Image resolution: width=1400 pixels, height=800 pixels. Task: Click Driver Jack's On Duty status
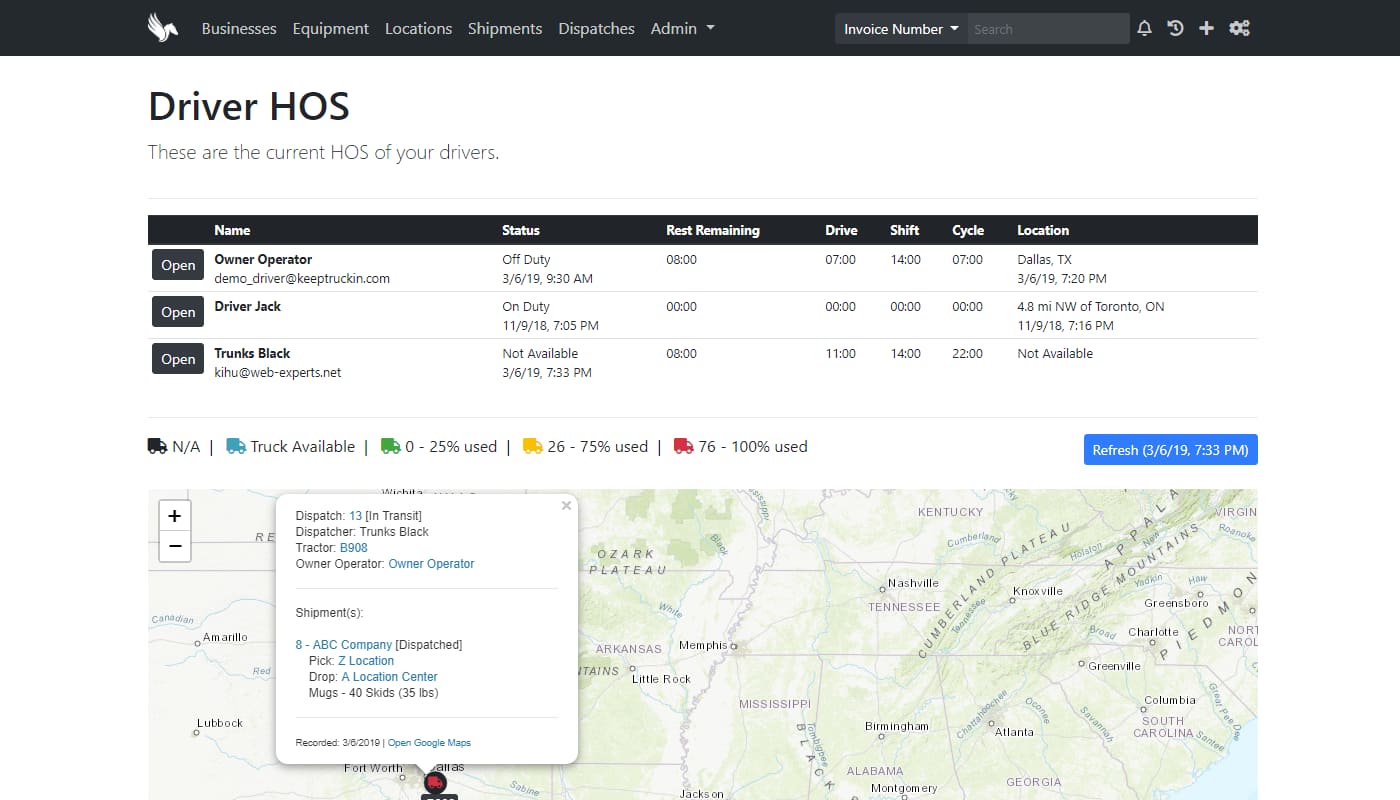pyautogui.click(x=526, y=306)
